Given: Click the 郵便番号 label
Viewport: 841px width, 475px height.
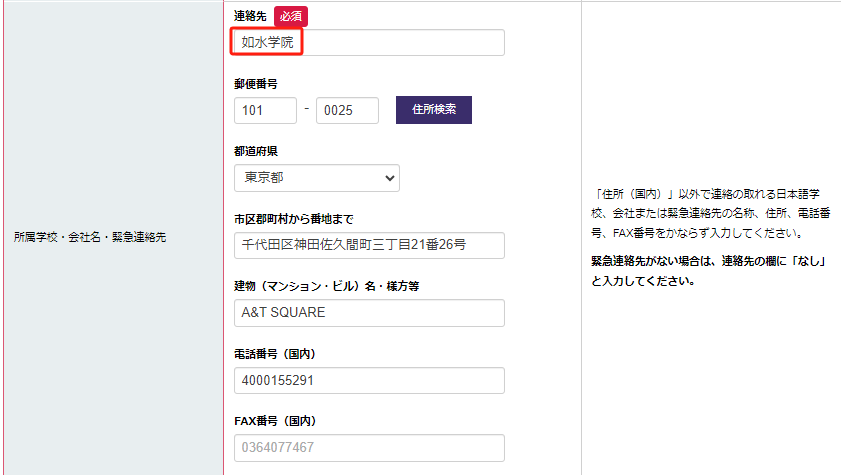Looking at the screenshot, I should pyautogui.click(x=256, y=84).
